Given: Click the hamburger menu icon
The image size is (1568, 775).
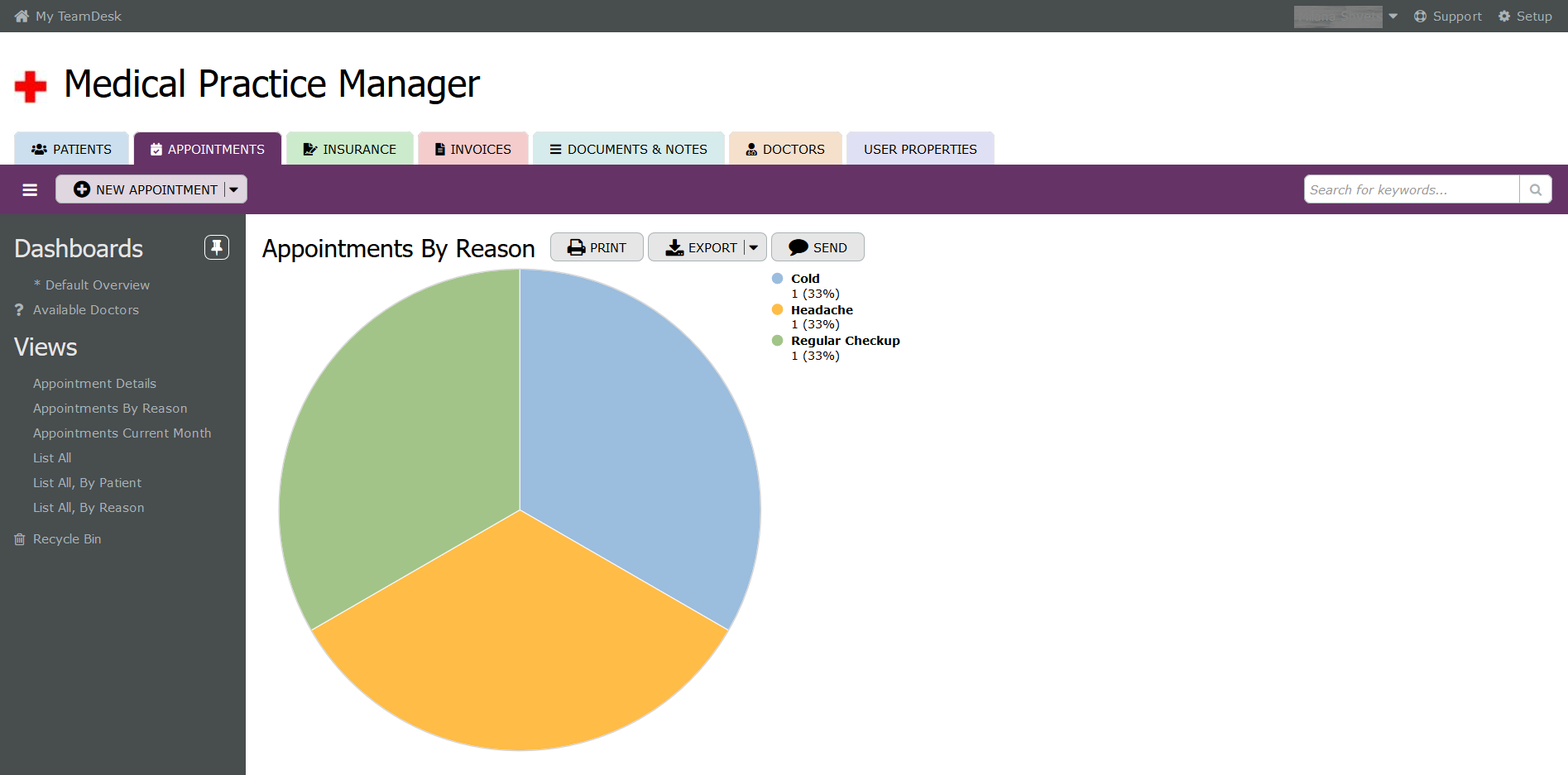Looking at the screenshot, I should coord(30,190).
